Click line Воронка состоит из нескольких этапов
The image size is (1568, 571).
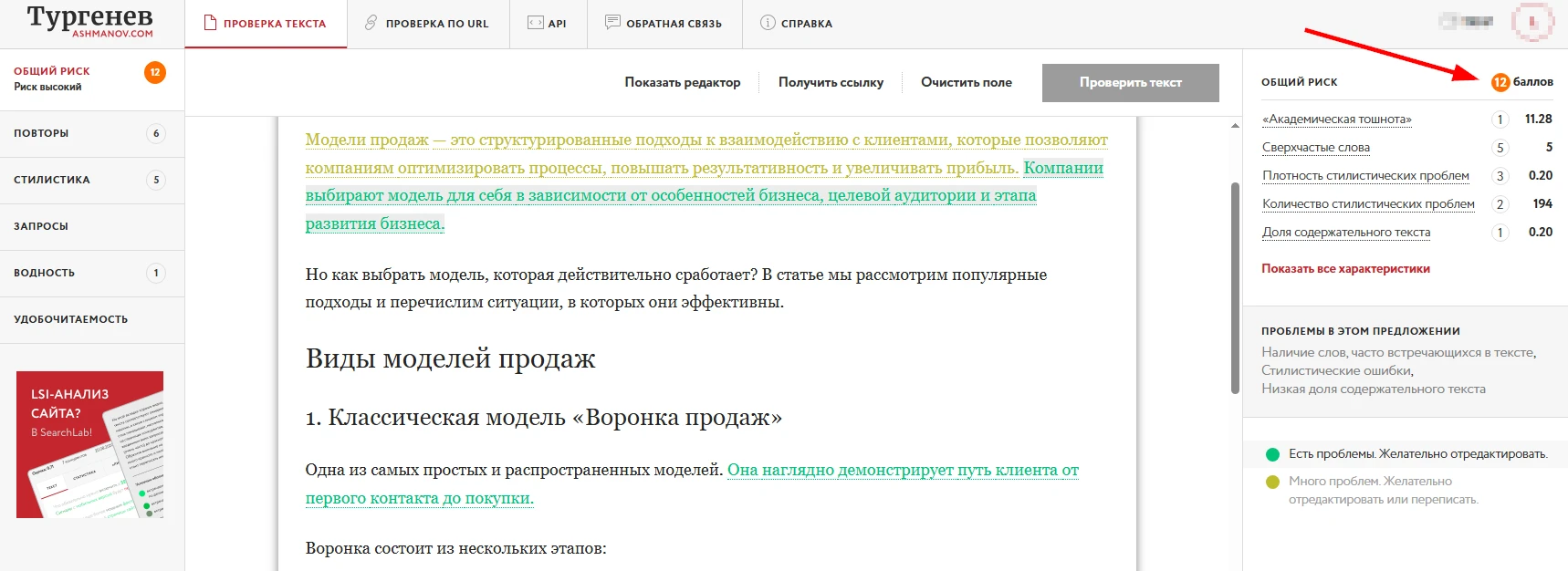click(x=455, y=548)
